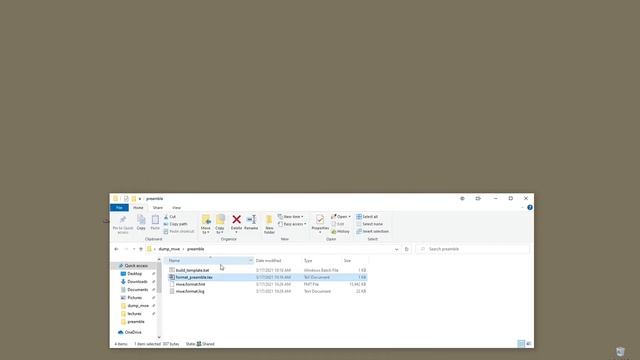The height and width of the screenshot is (360, 640).
Task: Choose Copy path in the ribbon
Action: [x=176, y=224]
